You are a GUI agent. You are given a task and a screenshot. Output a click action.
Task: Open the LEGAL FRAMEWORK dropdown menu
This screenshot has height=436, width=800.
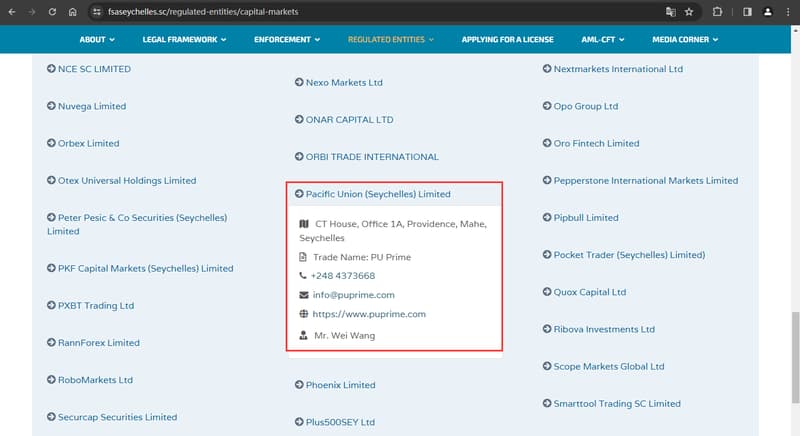(x=184, y=39)
